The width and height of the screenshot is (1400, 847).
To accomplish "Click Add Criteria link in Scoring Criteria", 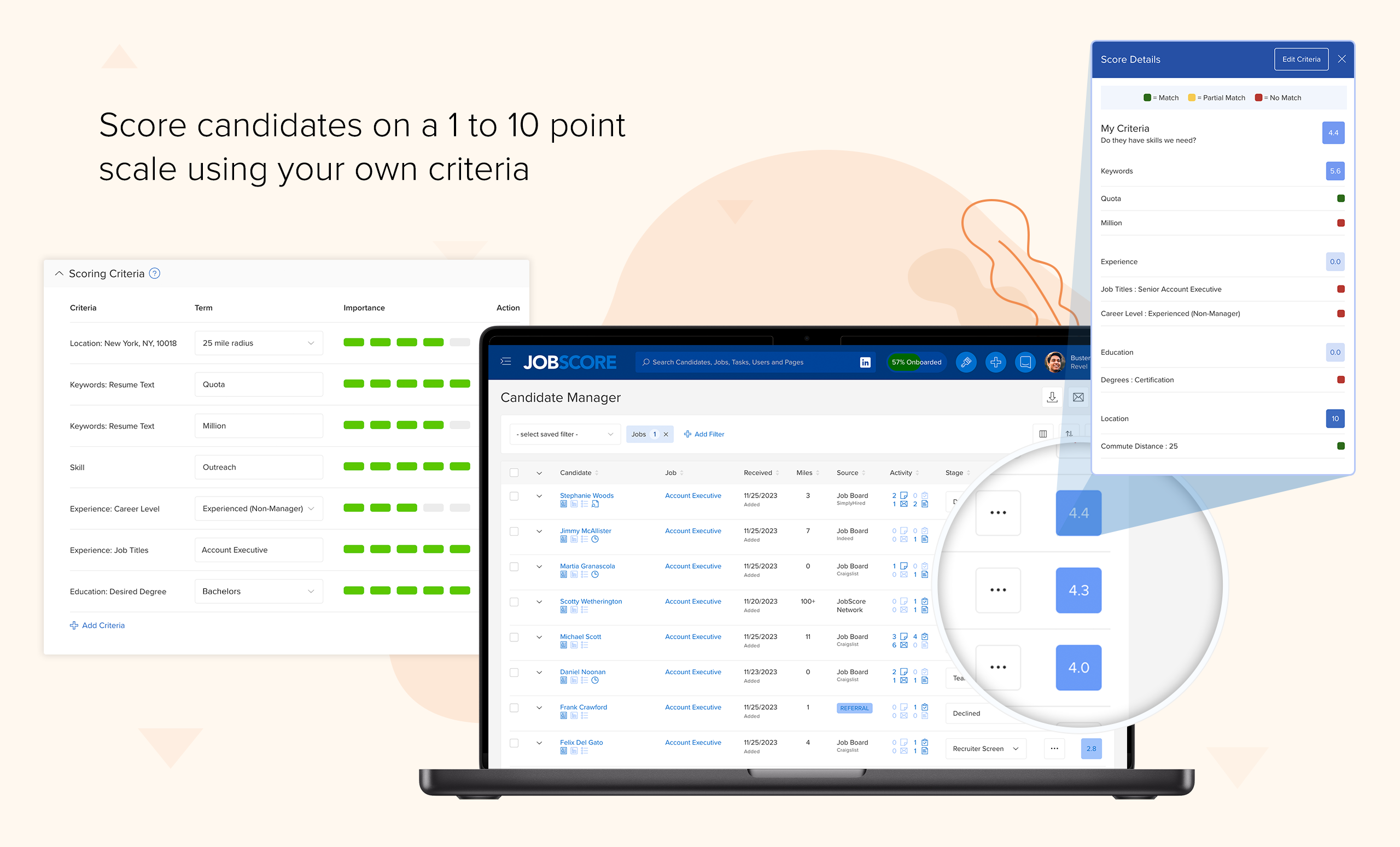I will point(98,624).
